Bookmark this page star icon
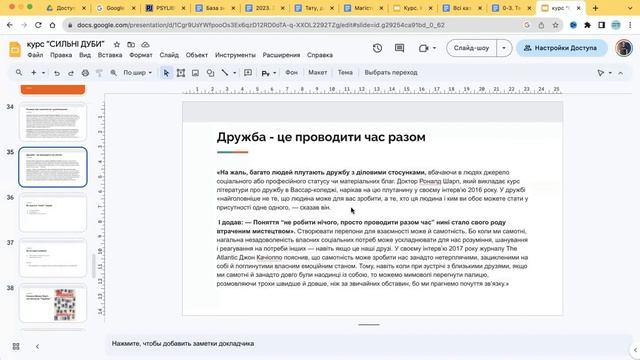The height and width of the screenshot is (360, 640). pyautogui.click(x=556, y=25)
